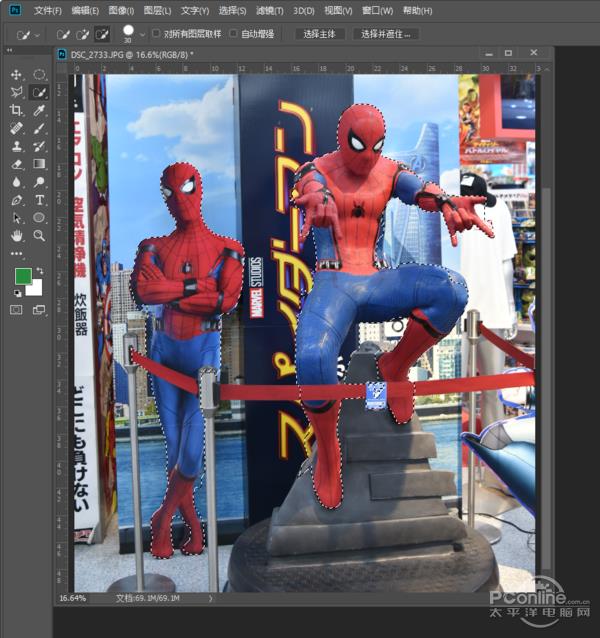Select the Dodge tool
Viewport: 600px width, 638px height.
[39, 182]
